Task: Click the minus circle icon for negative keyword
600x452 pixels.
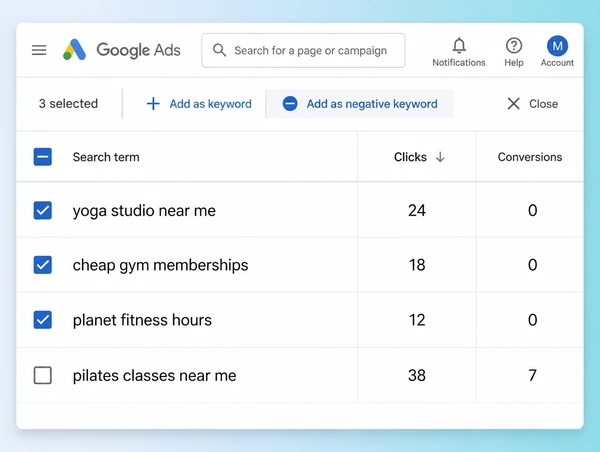Action: [290, 104]
